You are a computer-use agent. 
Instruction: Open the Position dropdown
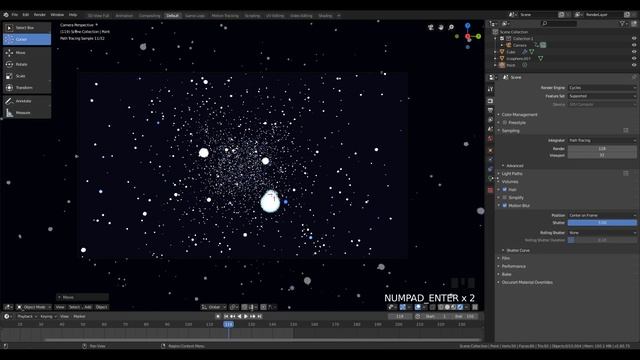click(x=602, y=215)
